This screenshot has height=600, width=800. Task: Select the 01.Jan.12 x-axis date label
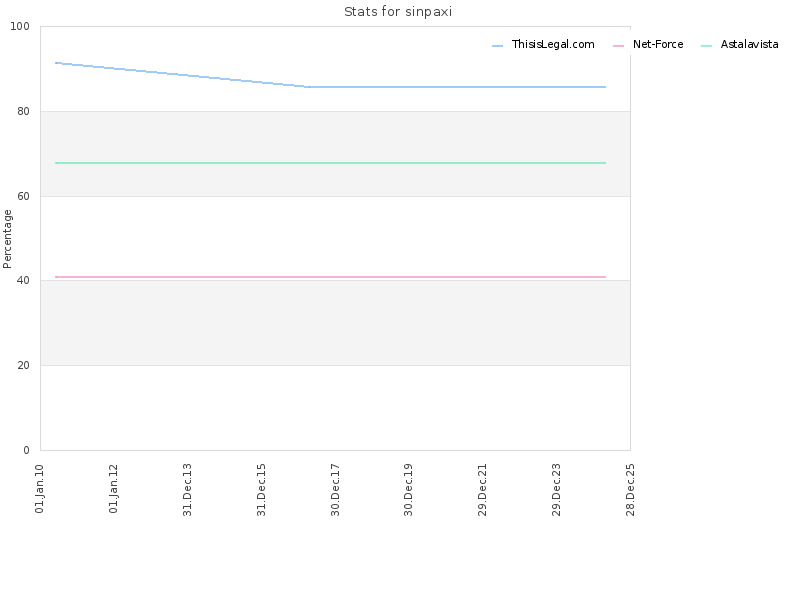113,489
